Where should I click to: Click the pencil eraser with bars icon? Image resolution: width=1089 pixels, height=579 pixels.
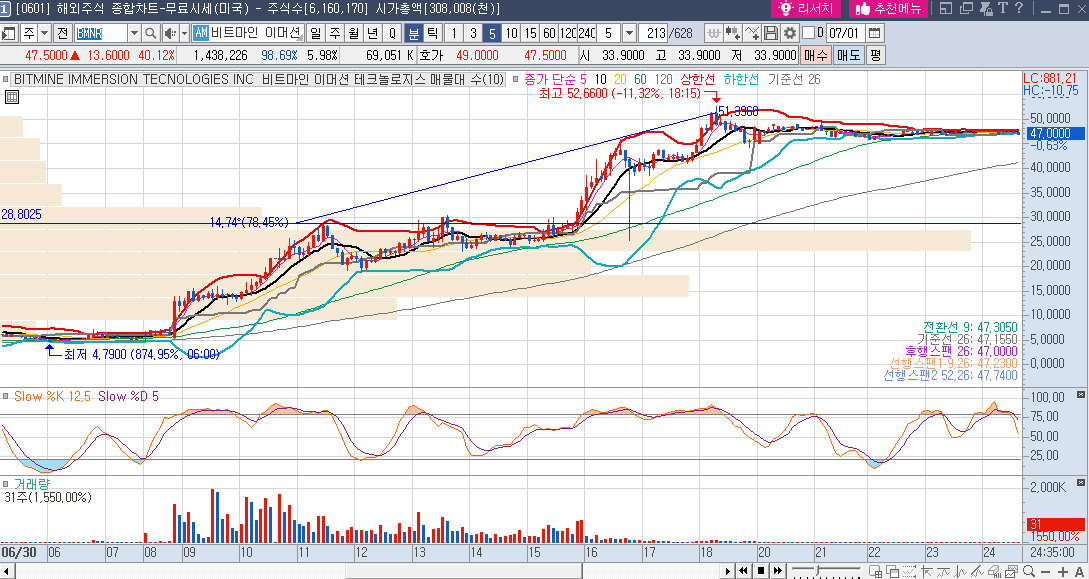(994, 571)
